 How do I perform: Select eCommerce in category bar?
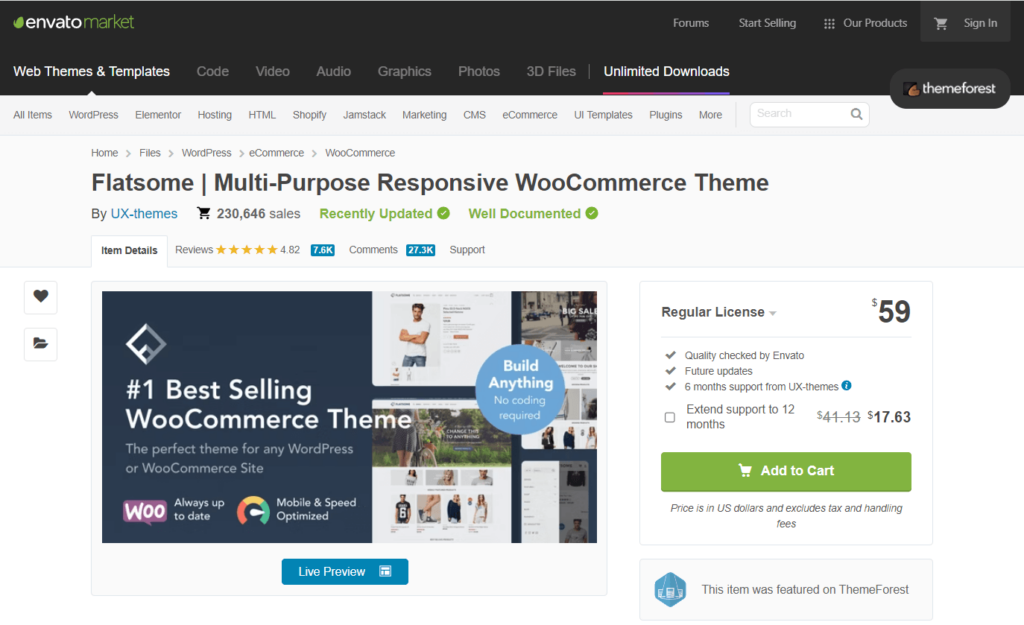coord(530,115)
